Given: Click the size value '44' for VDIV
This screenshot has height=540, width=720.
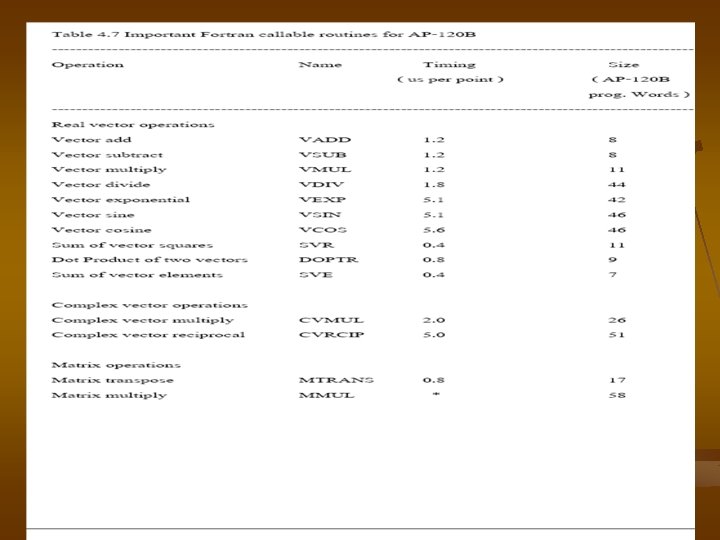Looking at the screenshot, I should pos(616,185).
